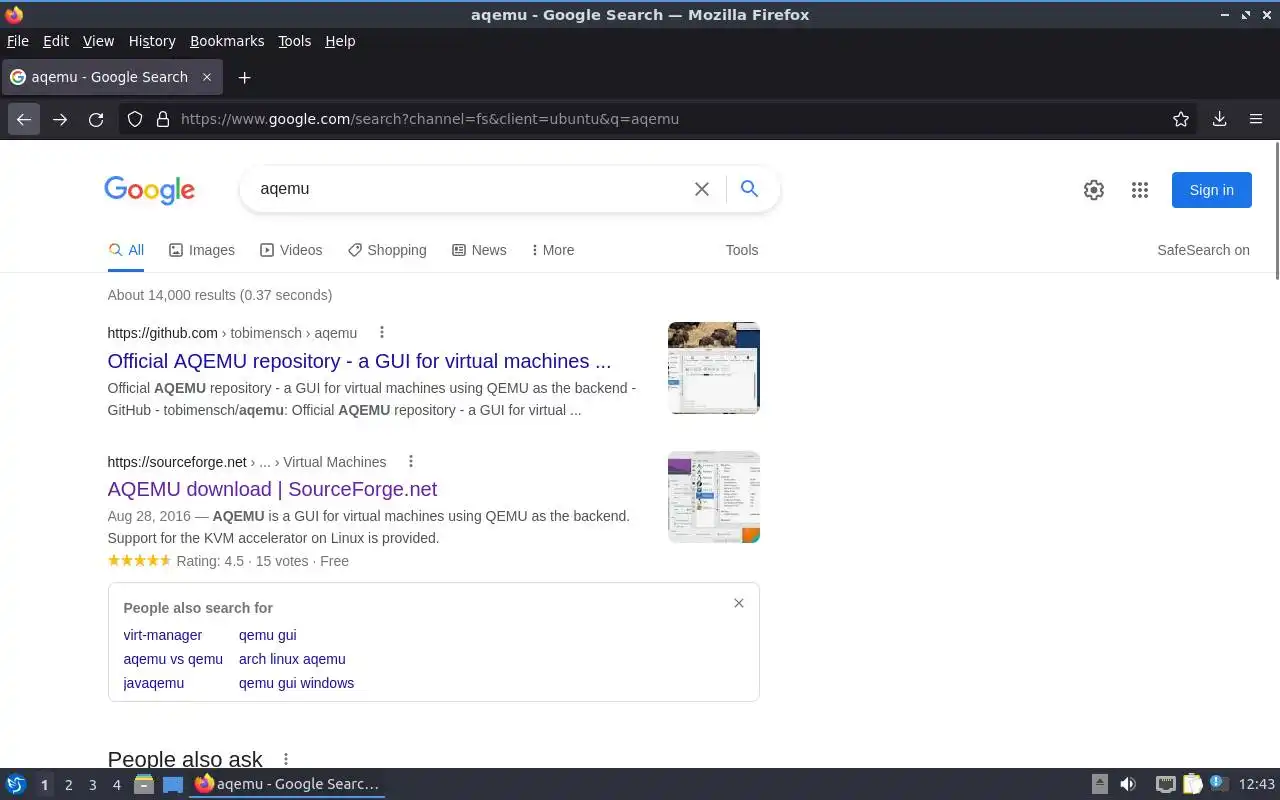Image resolution: width=1280 pixels, height=800 pixels.
Task: Search for javaqemu suggestion
Action: point(153,683)
